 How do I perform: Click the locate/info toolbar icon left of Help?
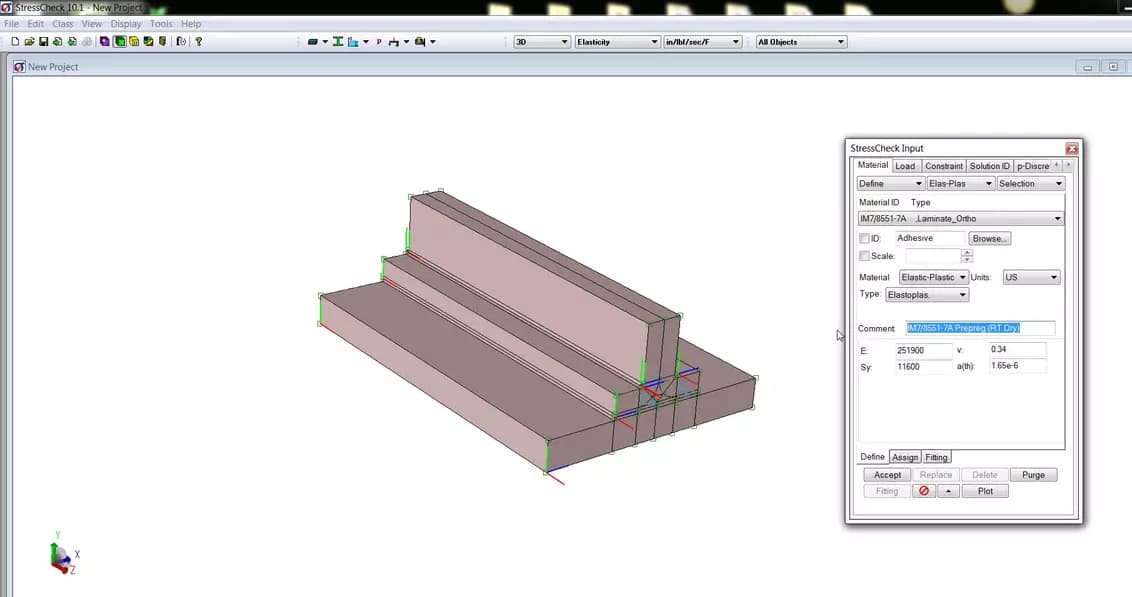[181, 42]
